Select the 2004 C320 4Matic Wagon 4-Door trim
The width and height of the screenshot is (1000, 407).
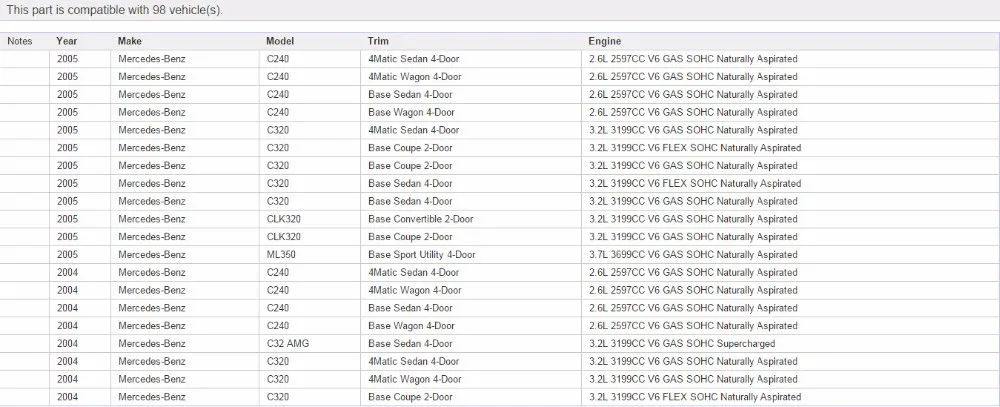click(x=415, y=379)
